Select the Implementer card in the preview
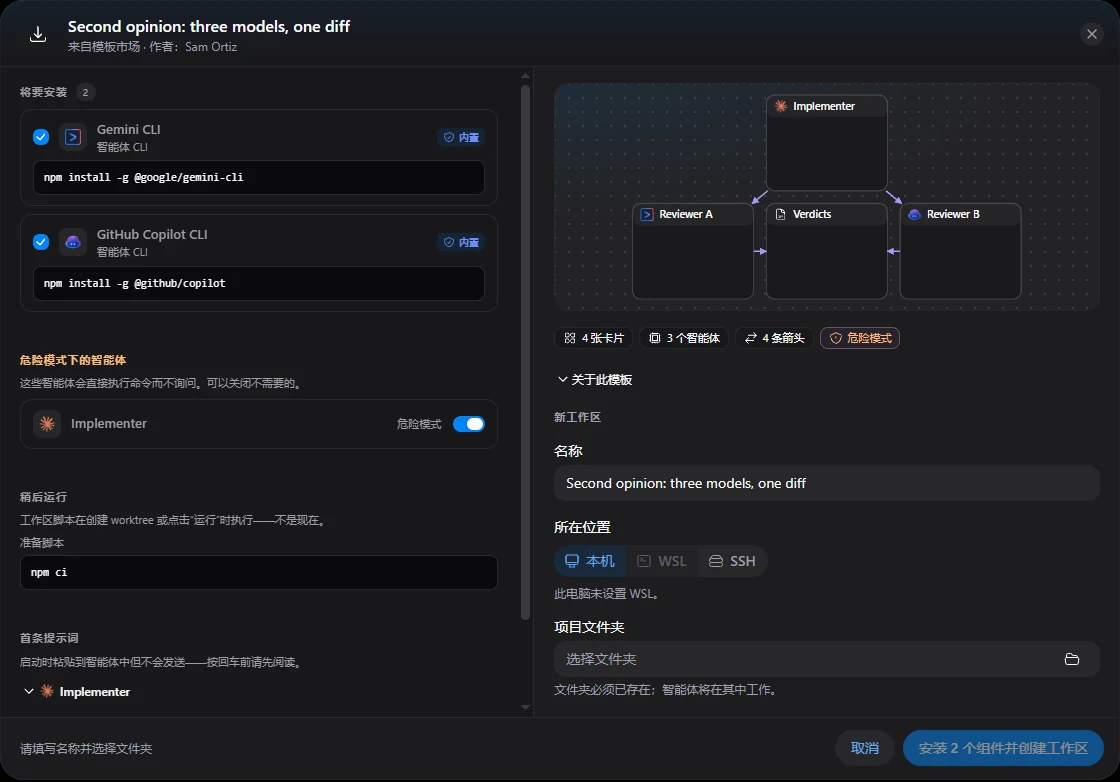 (826, 143)
